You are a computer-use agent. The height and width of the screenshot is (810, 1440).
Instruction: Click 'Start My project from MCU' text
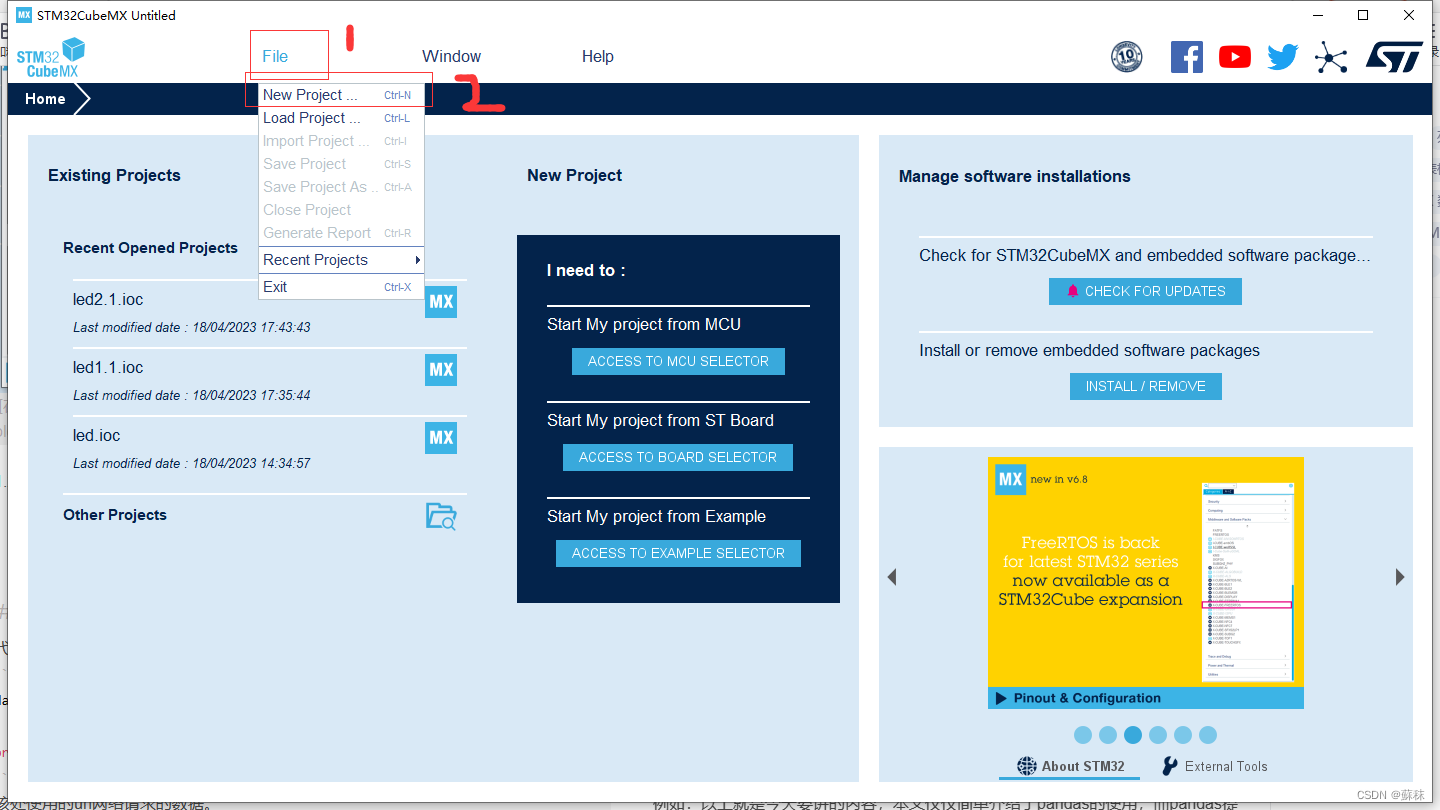tap(644, 325)
